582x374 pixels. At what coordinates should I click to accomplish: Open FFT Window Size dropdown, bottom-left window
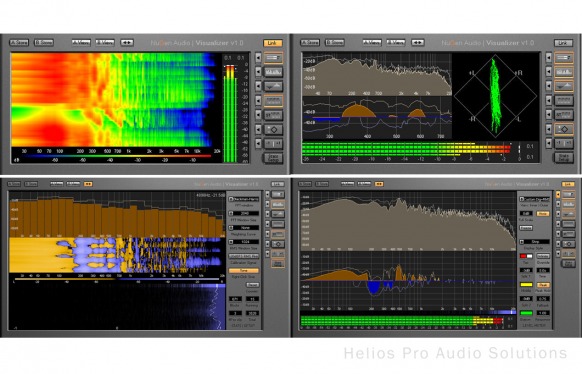[x=244, y=213]
